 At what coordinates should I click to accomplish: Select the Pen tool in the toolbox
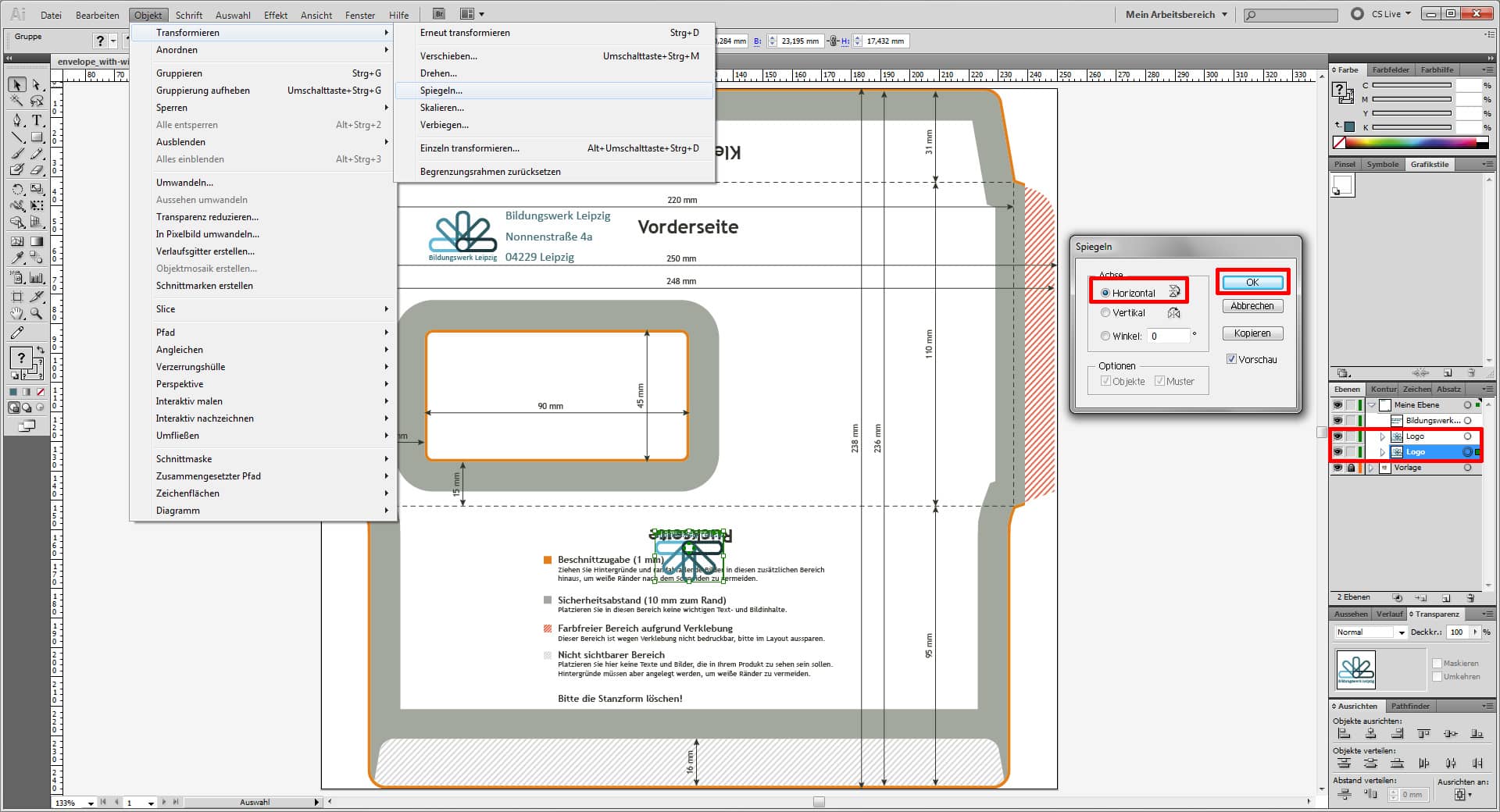17,120
